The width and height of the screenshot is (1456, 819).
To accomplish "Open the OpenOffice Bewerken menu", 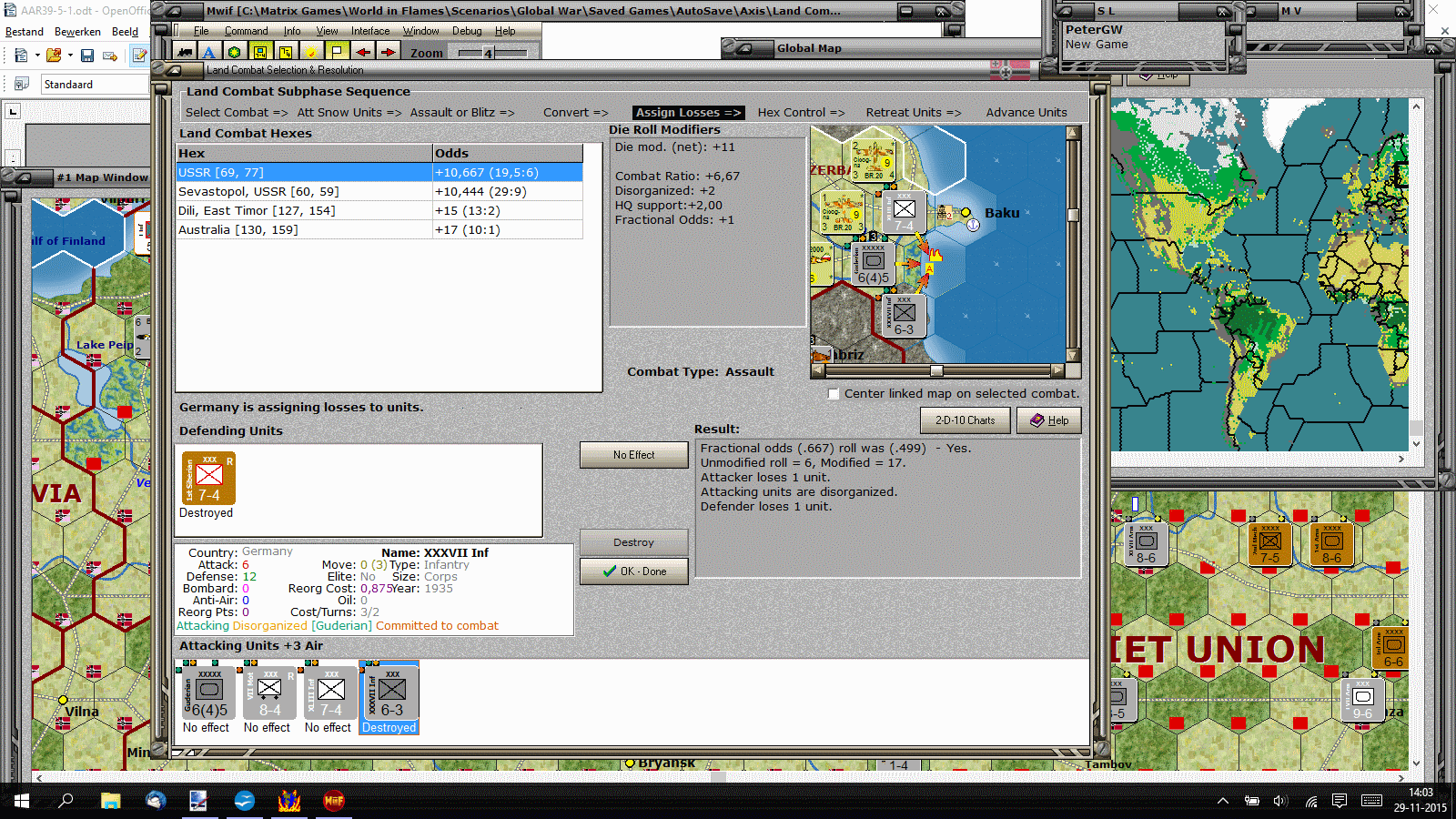I will [x=77, y=32].
